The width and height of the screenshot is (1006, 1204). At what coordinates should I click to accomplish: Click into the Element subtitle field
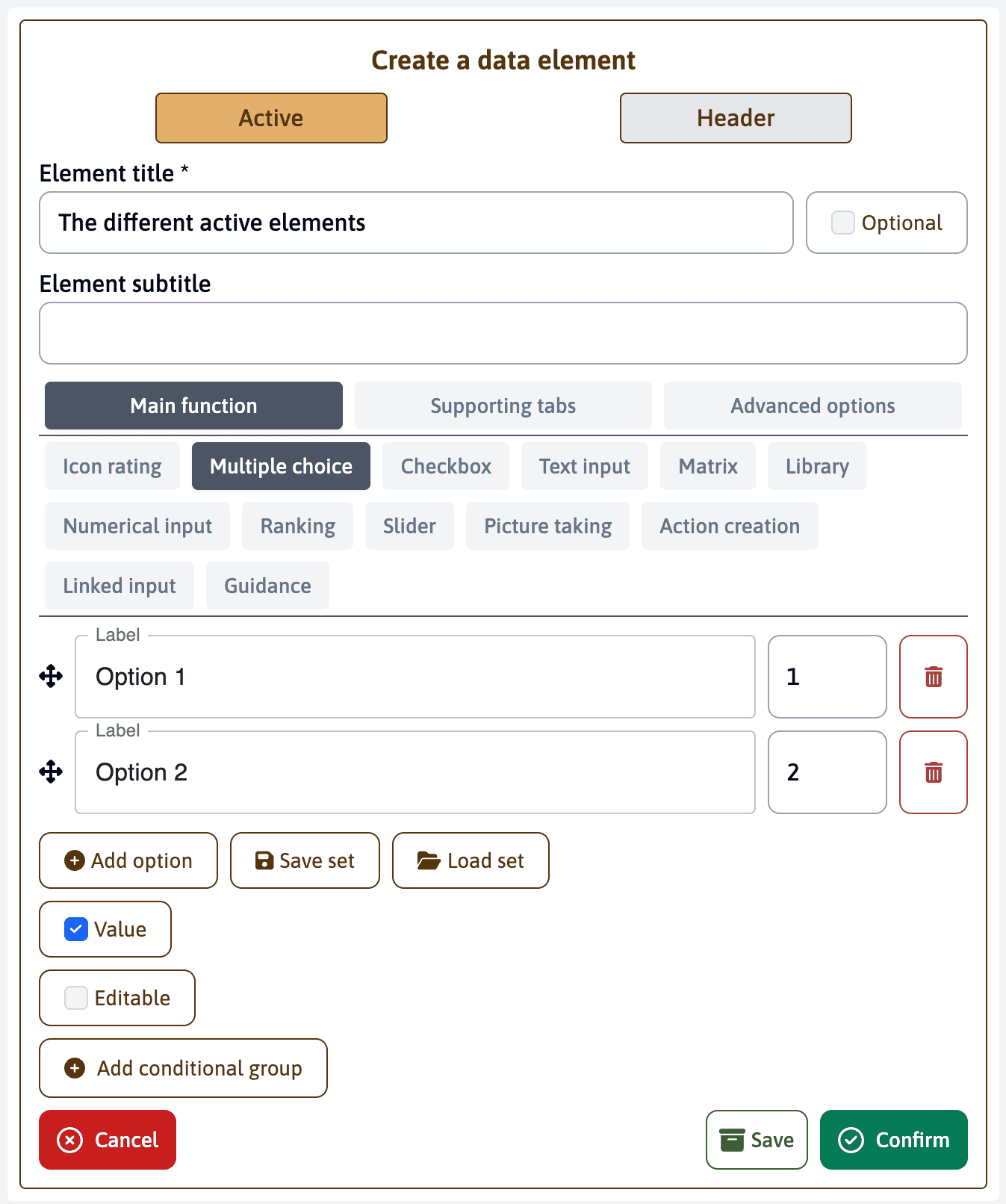pyautogui.click(x=503, y=333)
